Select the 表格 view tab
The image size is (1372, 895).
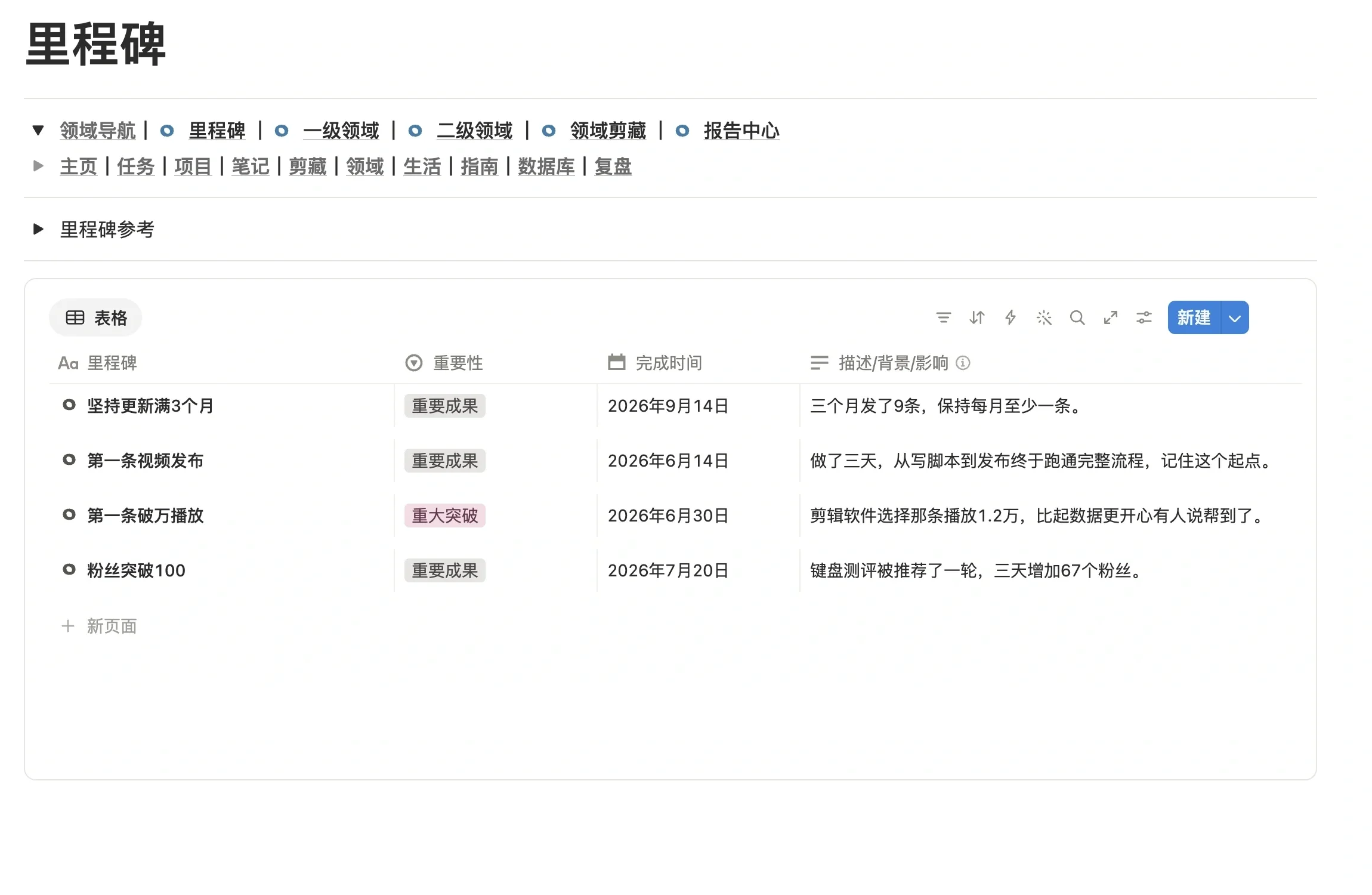pyautogui.click(x=95, y=317)
